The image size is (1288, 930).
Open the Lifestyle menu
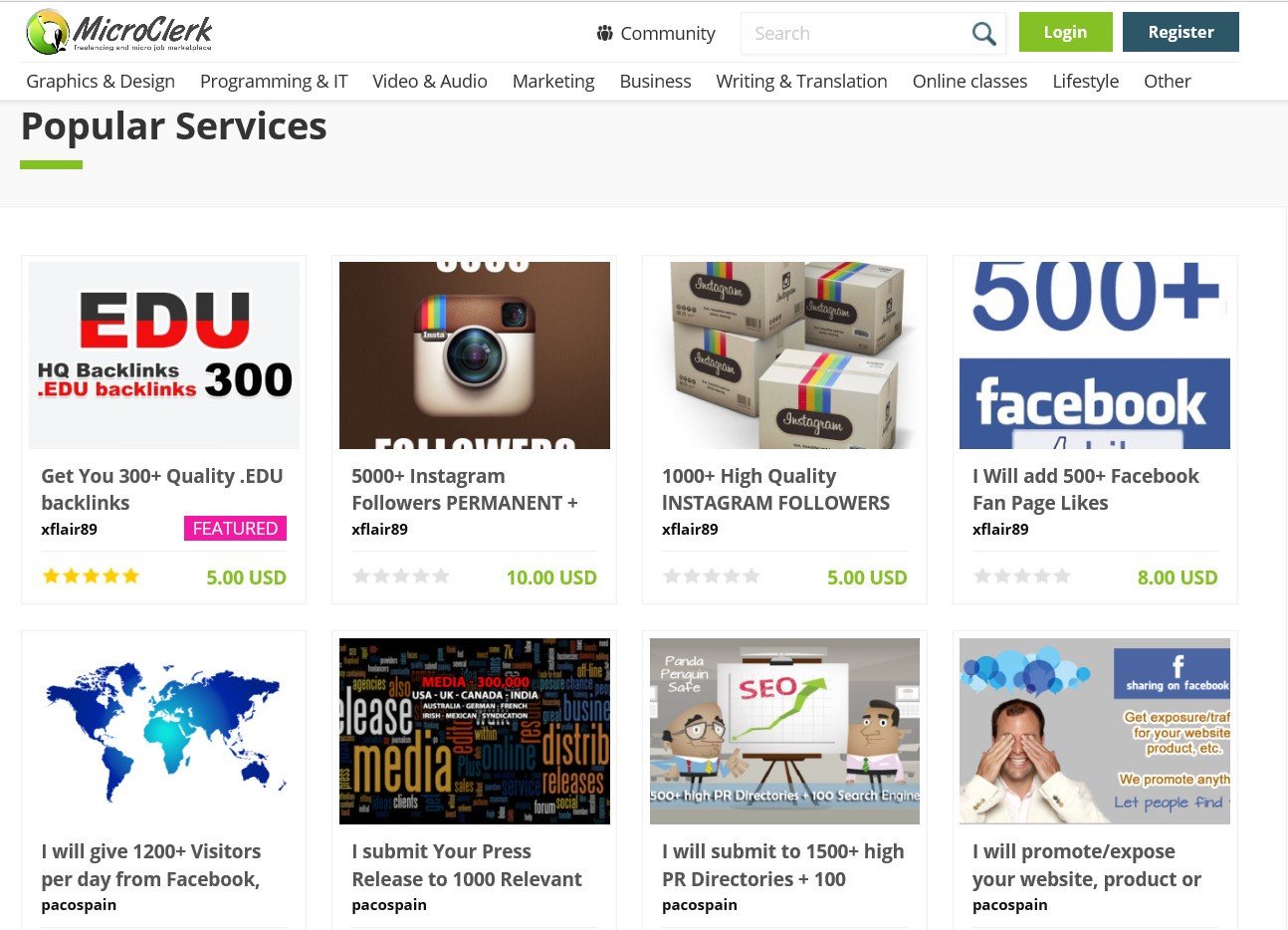[x=1086, y=81]
